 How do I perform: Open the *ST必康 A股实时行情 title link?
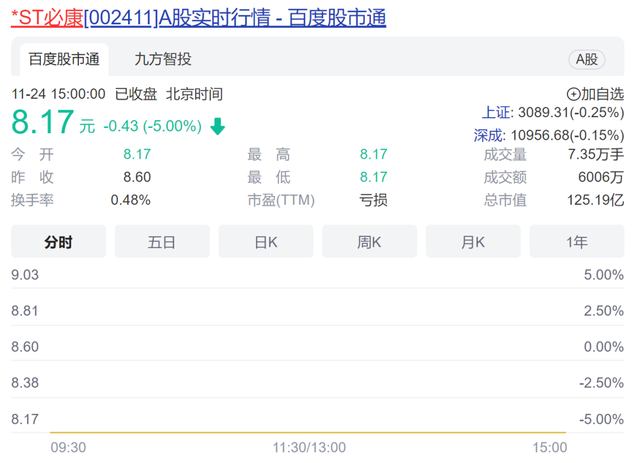point(198,18)
